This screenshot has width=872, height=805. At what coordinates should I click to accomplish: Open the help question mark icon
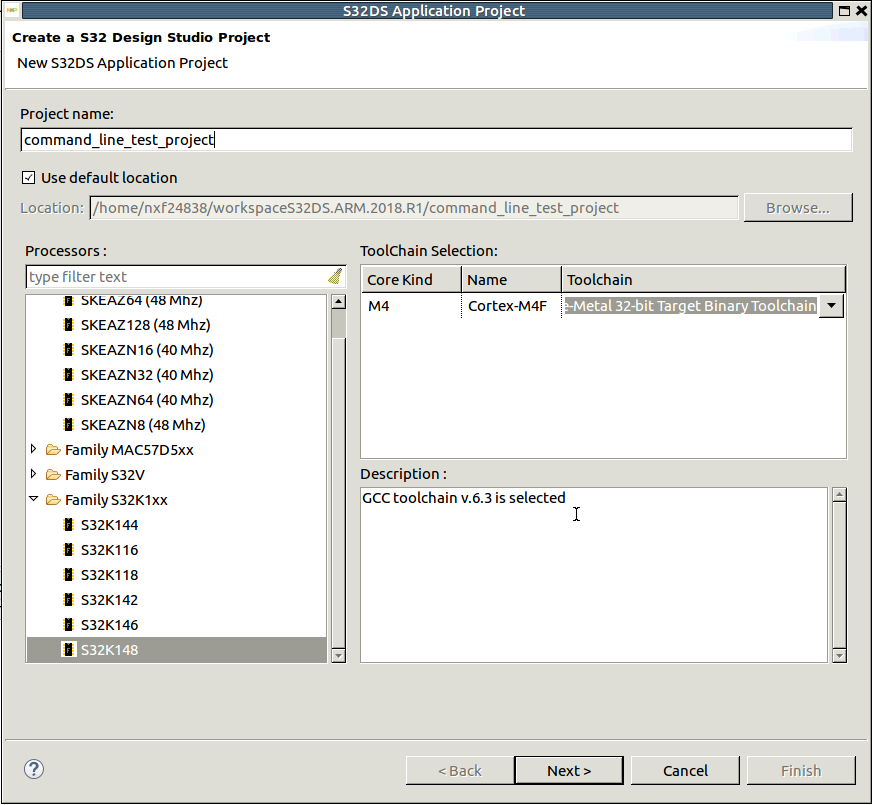[34, 769]
